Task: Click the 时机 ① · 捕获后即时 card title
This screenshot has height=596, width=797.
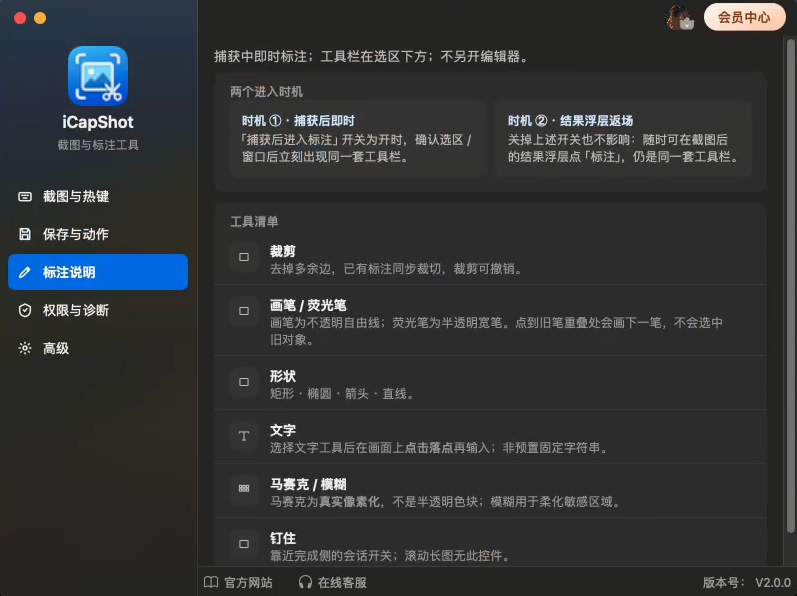Action: coord(298,121)
